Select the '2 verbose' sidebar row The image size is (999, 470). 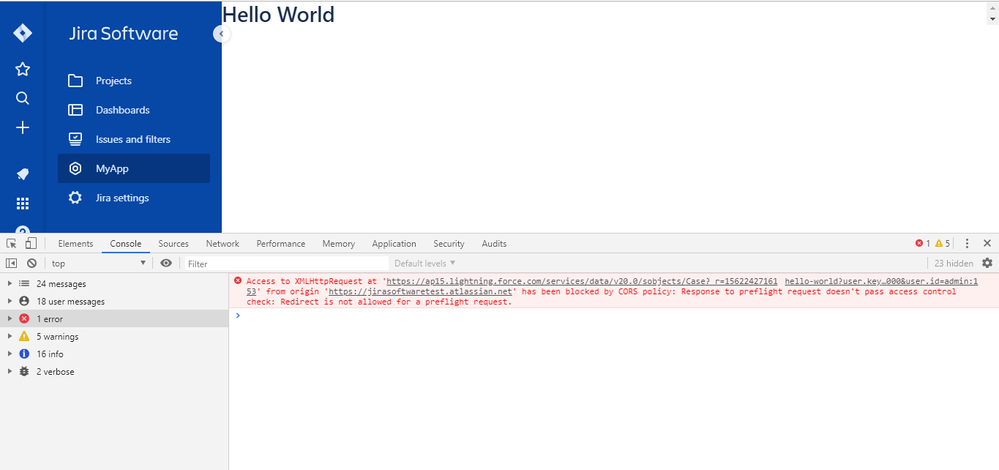click(114, 371)
